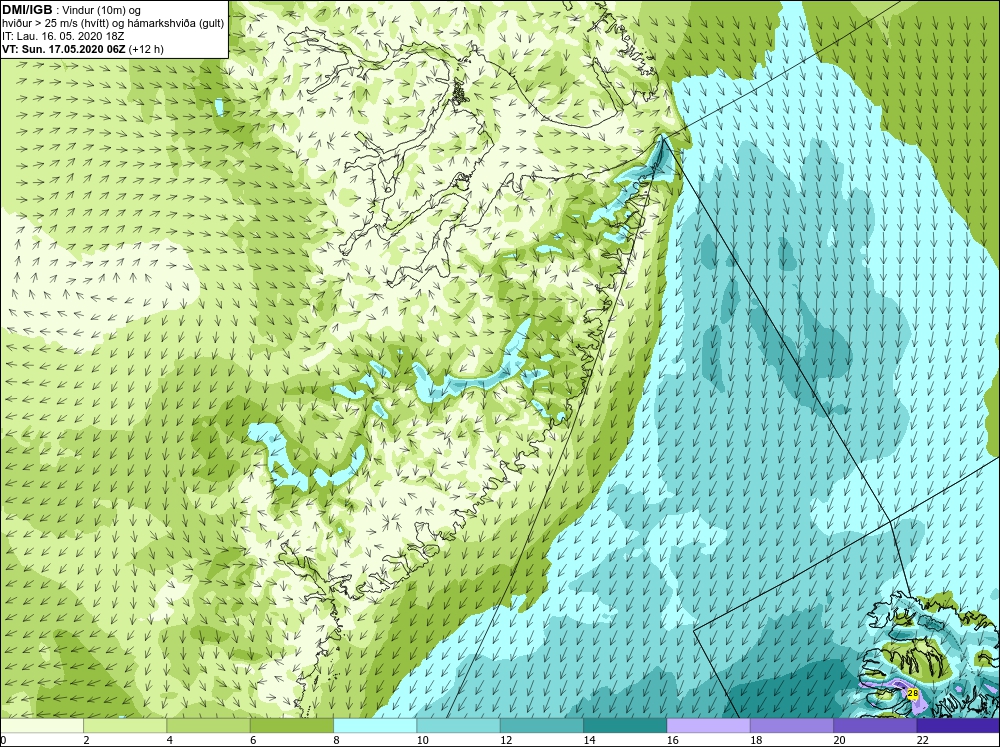Click the legend scale label '8'

[x=336, y=740]
